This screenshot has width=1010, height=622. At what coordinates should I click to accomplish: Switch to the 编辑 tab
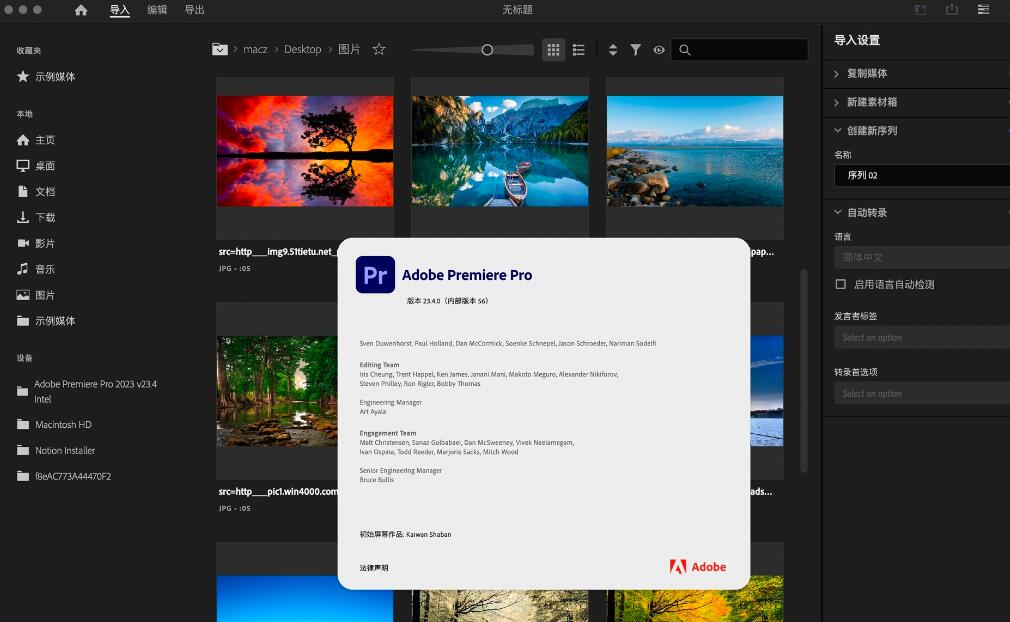coord(157,10)
